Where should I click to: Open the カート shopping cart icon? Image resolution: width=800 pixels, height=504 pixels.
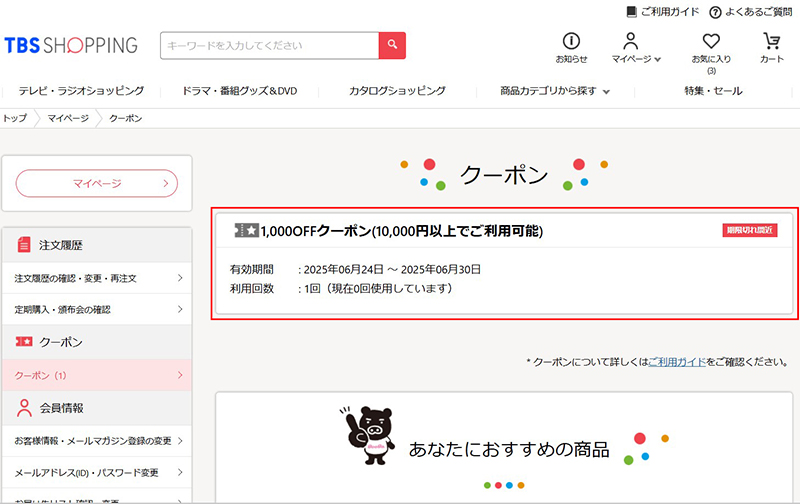click(771, 41)
